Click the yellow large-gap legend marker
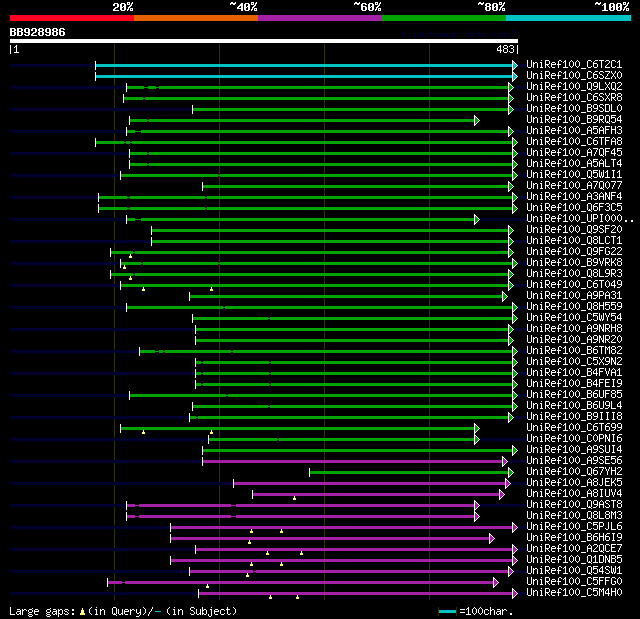Viewport: 640px width, 619px height. click(x=82, y=611)
